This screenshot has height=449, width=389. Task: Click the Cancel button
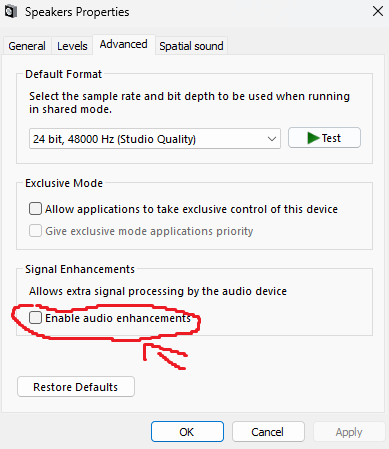268,432
